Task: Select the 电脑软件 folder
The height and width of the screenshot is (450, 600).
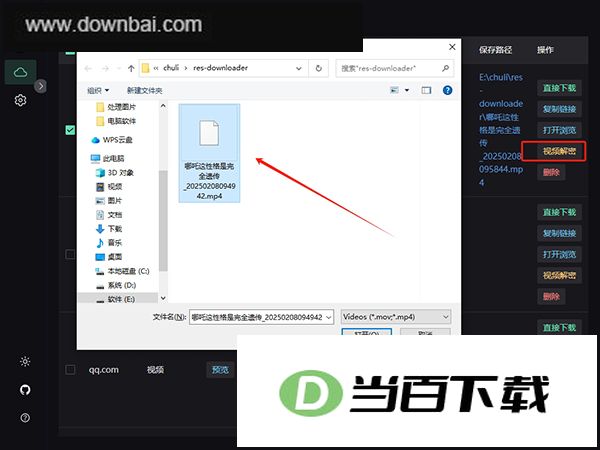Action: coord(116,121)
